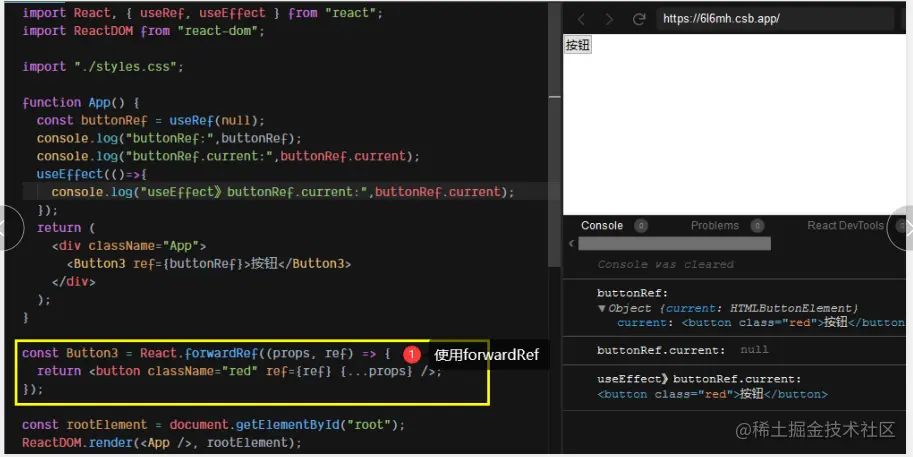This screenshot has width=913, height=457.
Task: Collapse the logged Object disclosure triangle
Action: pyautogui.click(x=602, y=308)
